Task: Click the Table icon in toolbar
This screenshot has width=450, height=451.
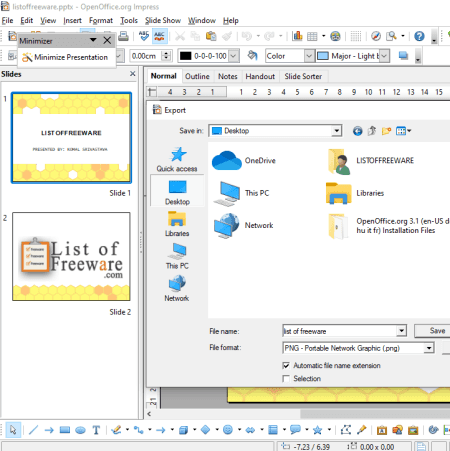Action: [312, 36]
